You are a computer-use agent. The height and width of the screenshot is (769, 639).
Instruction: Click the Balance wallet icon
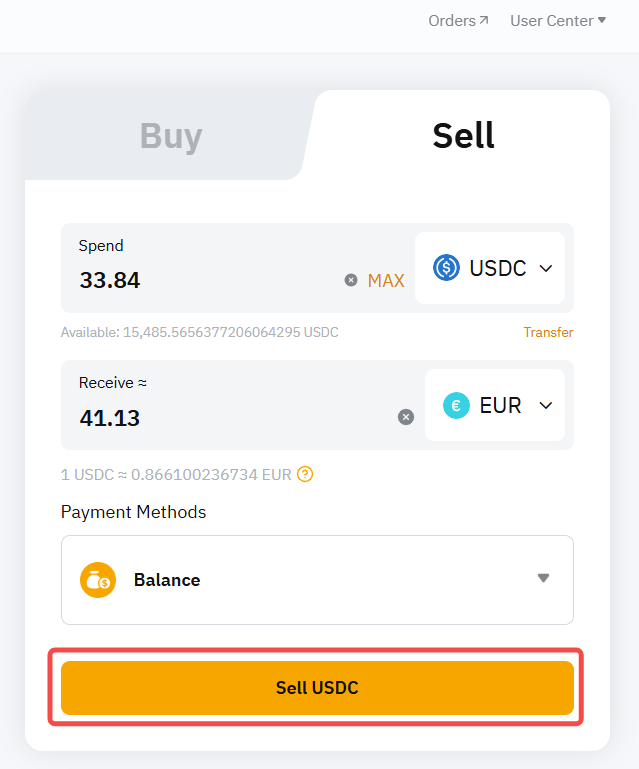98,580
